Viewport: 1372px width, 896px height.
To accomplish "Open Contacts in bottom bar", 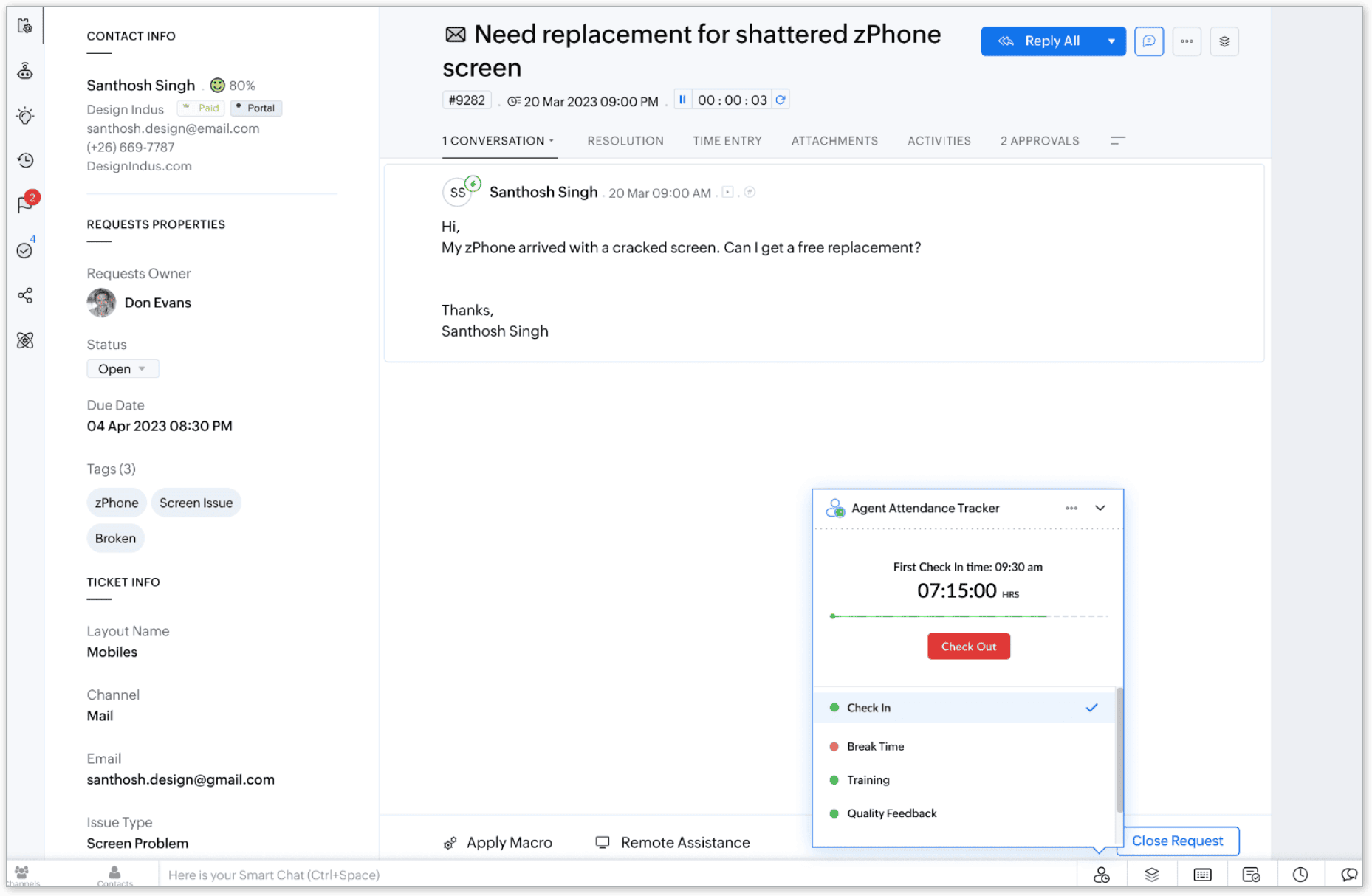I will click(x=114, y=876).
